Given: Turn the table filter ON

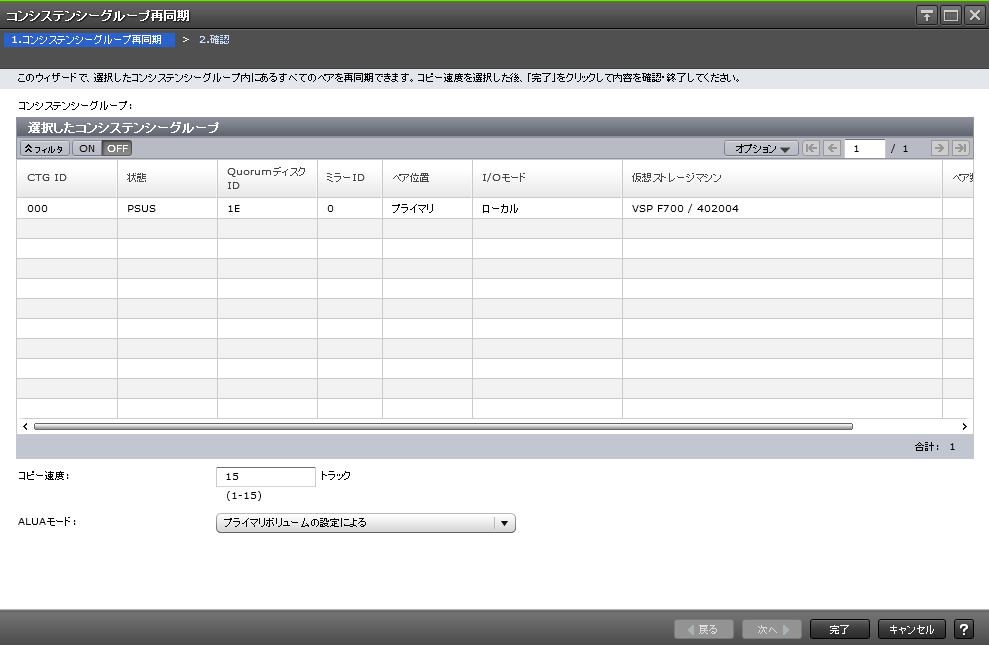Looking at the screenshot, I should coord(87,148).
